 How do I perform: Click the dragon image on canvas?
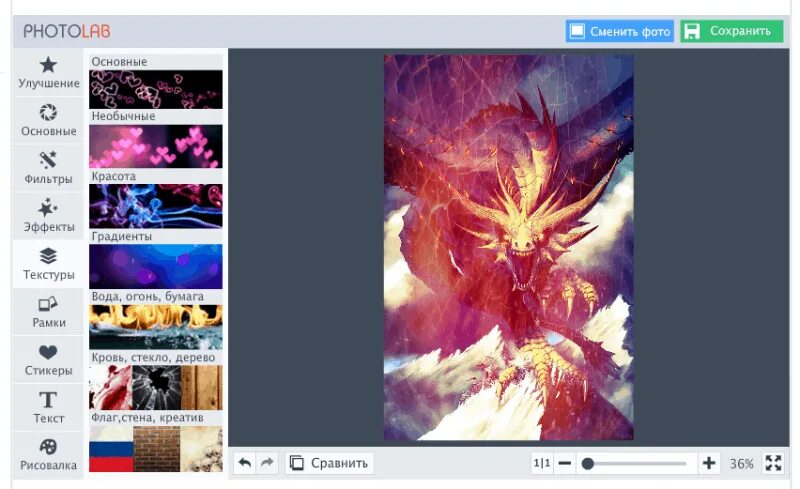(x=509, y=248)
